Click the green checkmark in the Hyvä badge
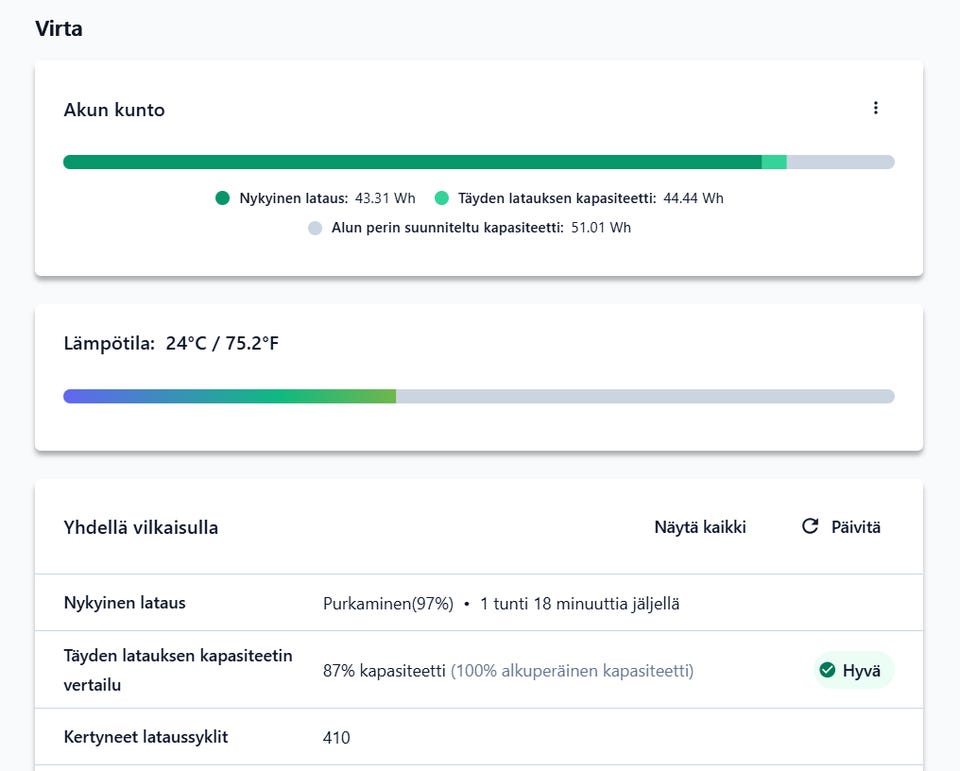The width and height of the screenshot is (960, 771). [x=827, y=670]
